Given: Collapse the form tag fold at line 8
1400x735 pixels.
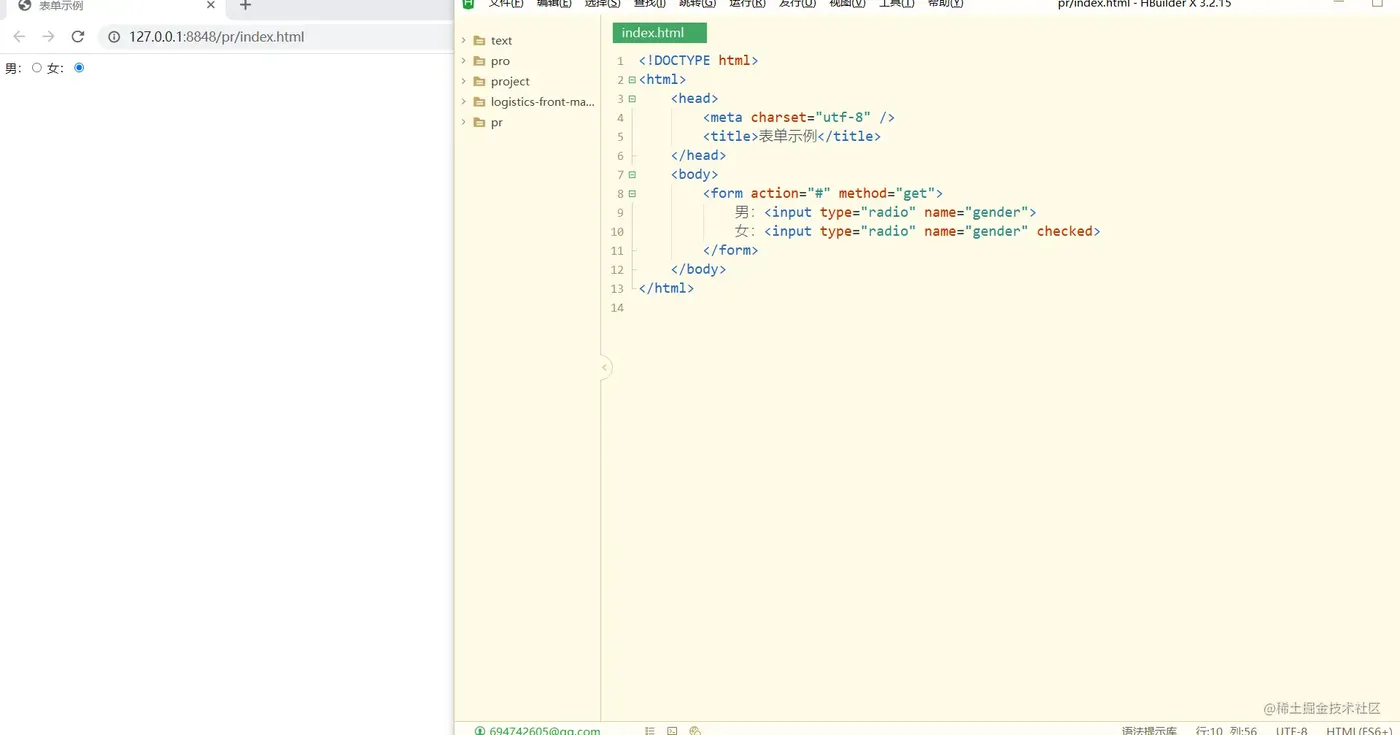Looking at the screenshot, I should [x=632, y=194].
